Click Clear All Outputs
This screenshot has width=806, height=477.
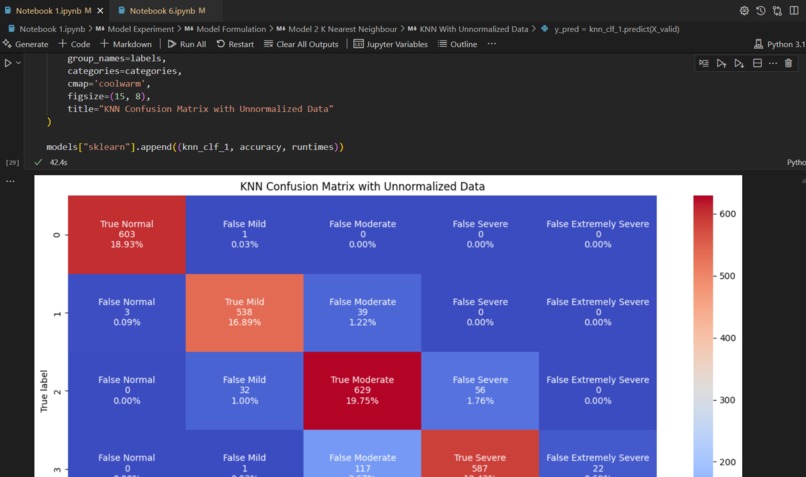click(x=301, y=44)
